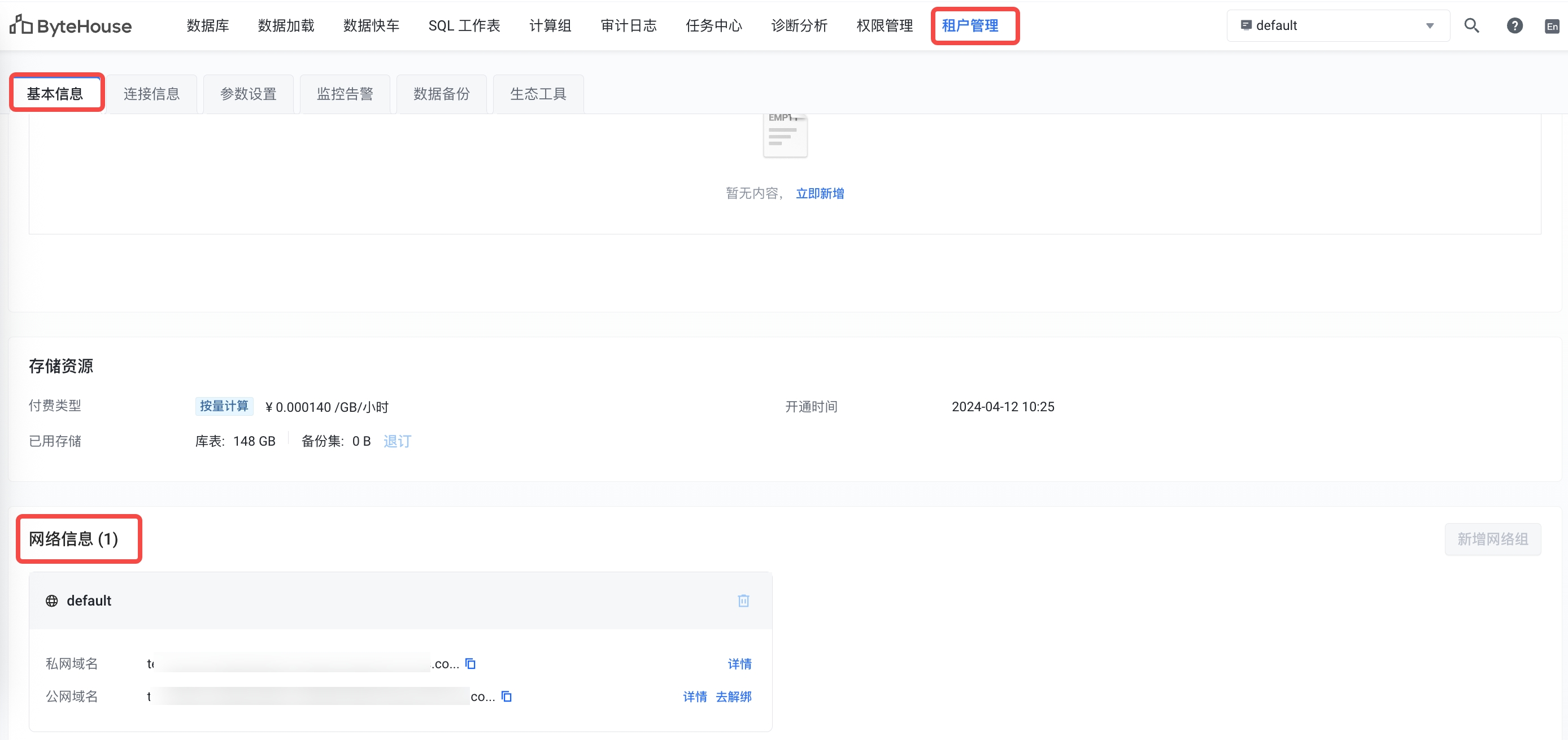Copy the public domain name (公网域名)
Screen dimensions: 1568x740
tap(506, 696)
